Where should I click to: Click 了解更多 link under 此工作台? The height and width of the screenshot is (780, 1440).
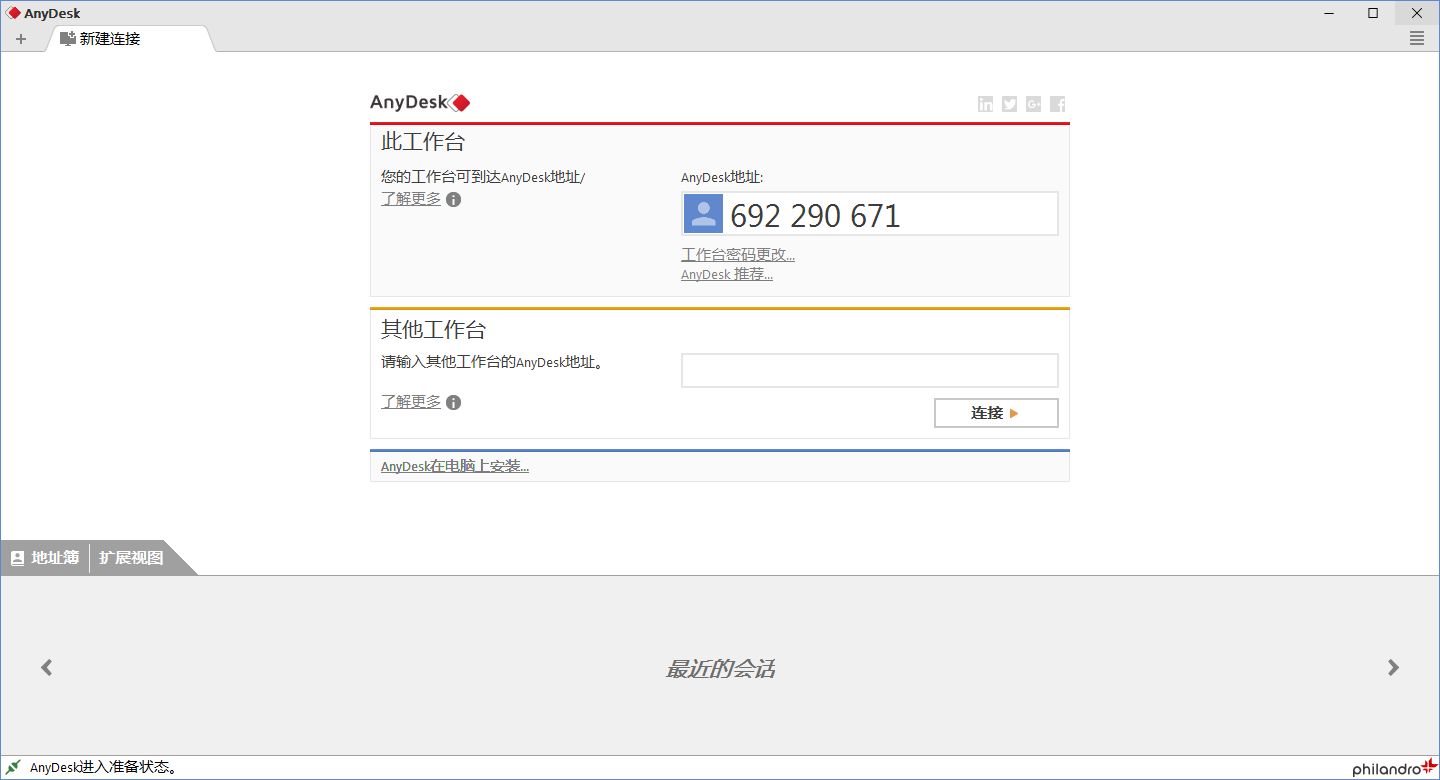pos(411,199)
